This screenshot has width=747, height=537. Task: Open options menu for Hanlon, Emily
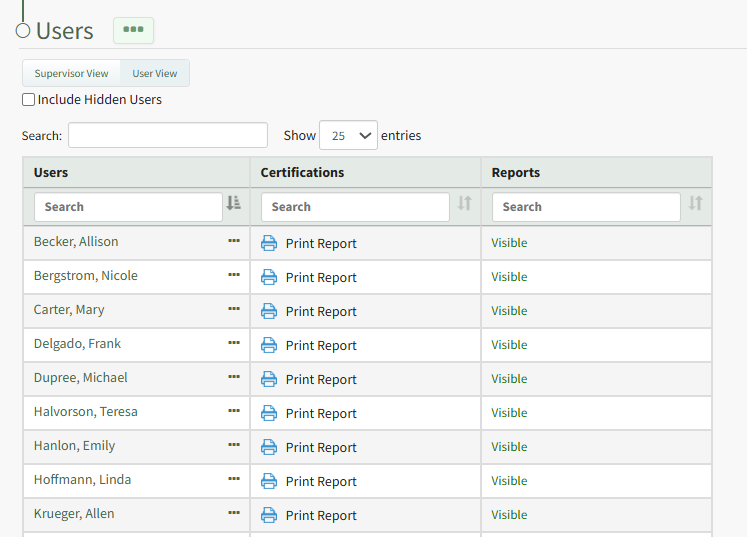click(234, 445)
